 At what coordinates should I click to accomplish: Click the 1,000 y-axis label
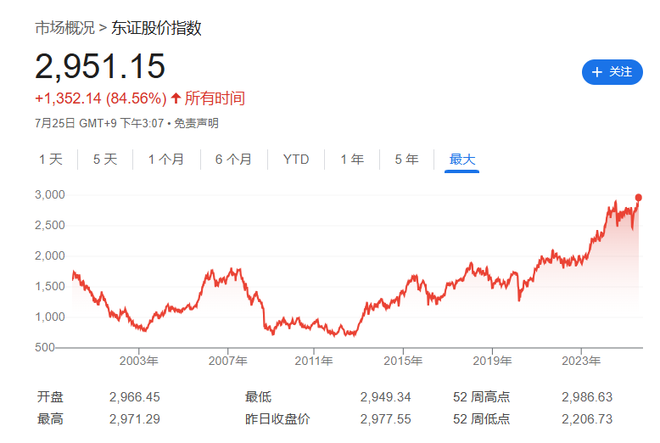point(50,317)
